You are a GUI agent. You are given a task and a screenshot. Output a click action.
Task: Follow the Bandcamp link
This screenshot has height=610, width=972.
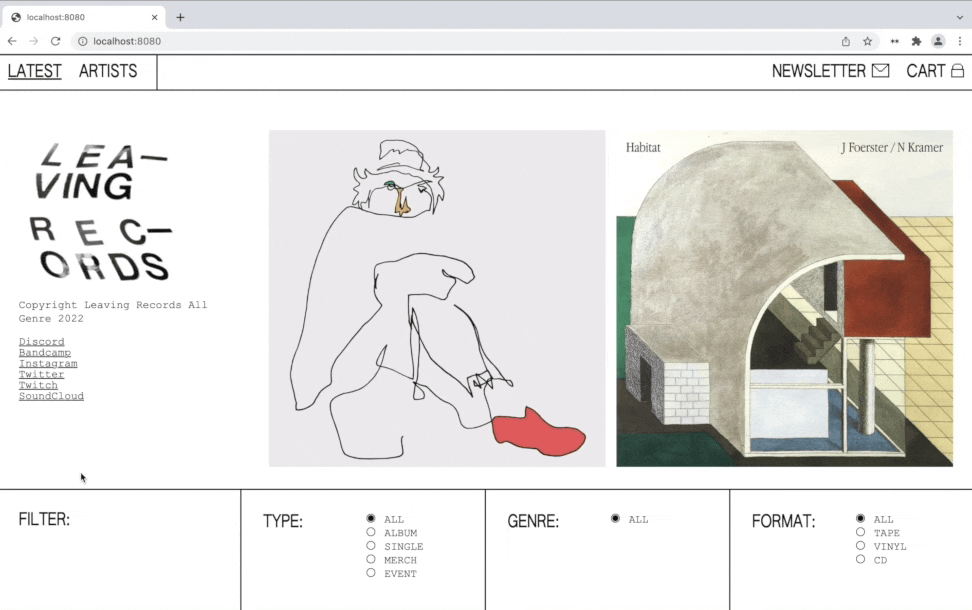(x=45, y=353)
